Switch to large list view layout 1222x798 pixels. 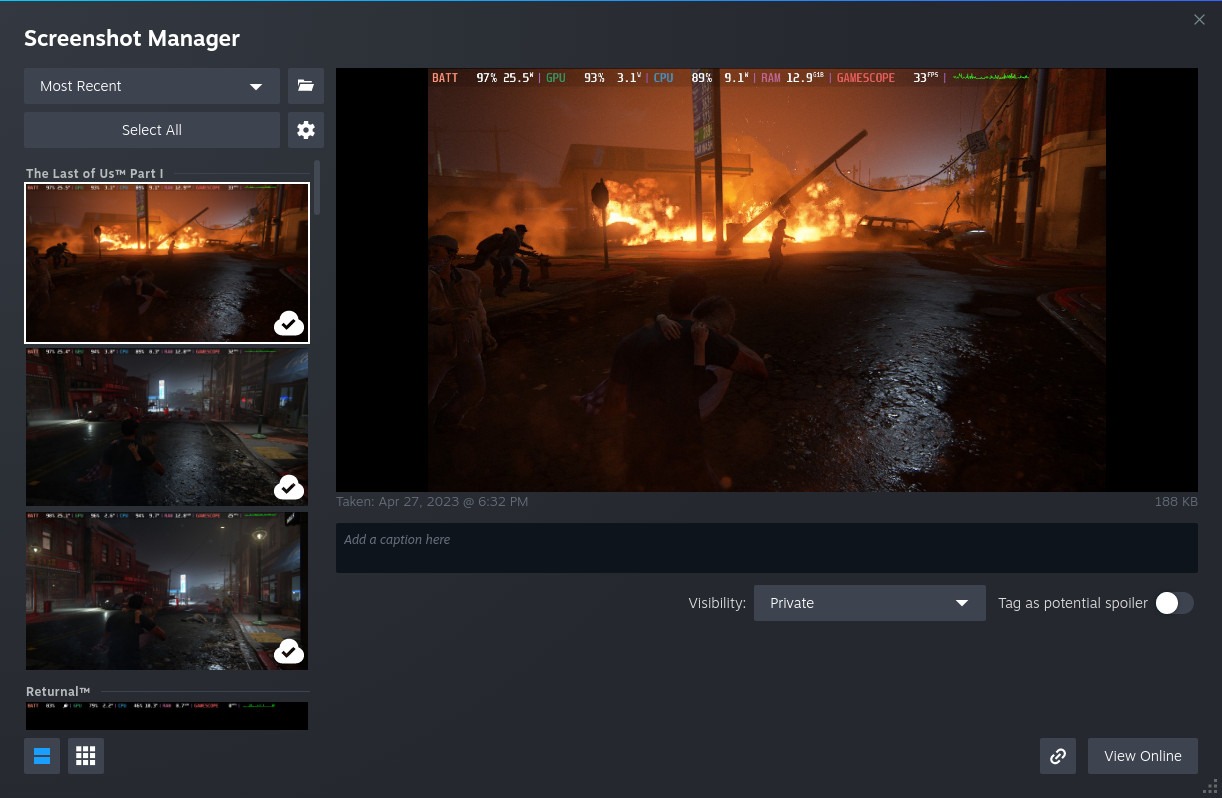[x=42, y=756]
